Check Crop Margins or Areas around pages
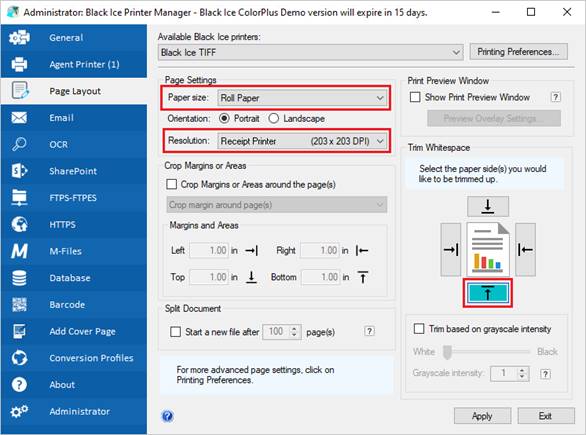The height and width of the screenshot is (435, 586). tap(172, 184)
